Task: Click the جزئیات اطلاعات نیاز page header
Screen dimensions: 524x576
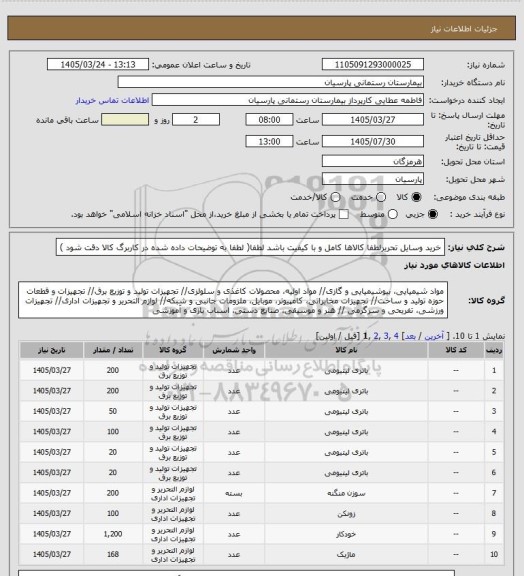Action: click(464, 29)
